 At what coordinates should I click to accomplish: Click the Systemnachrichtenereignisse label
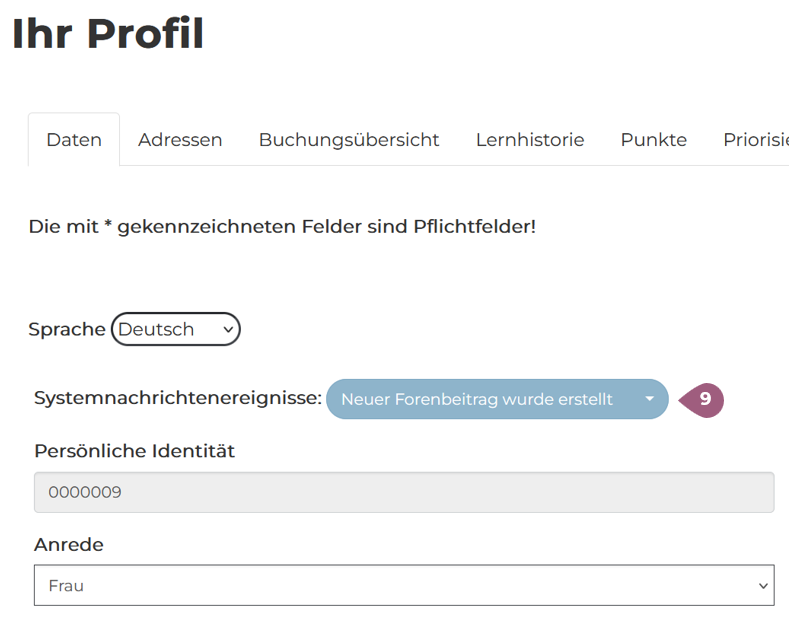[x=178, y=398]
